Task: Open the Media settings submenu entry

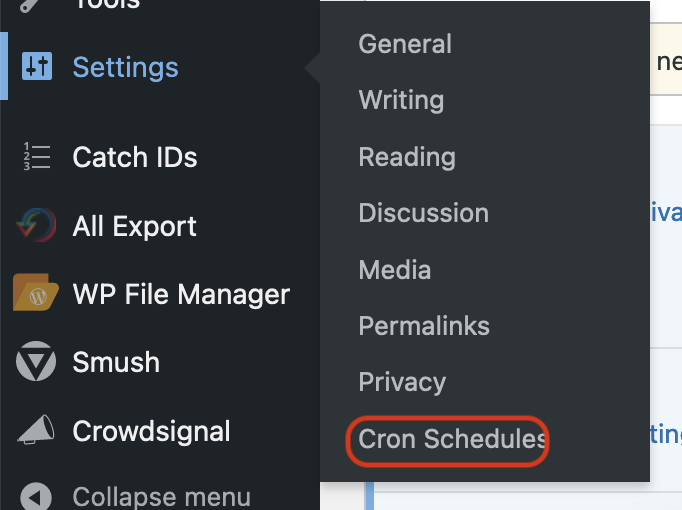Action: [x=395, y=270]
